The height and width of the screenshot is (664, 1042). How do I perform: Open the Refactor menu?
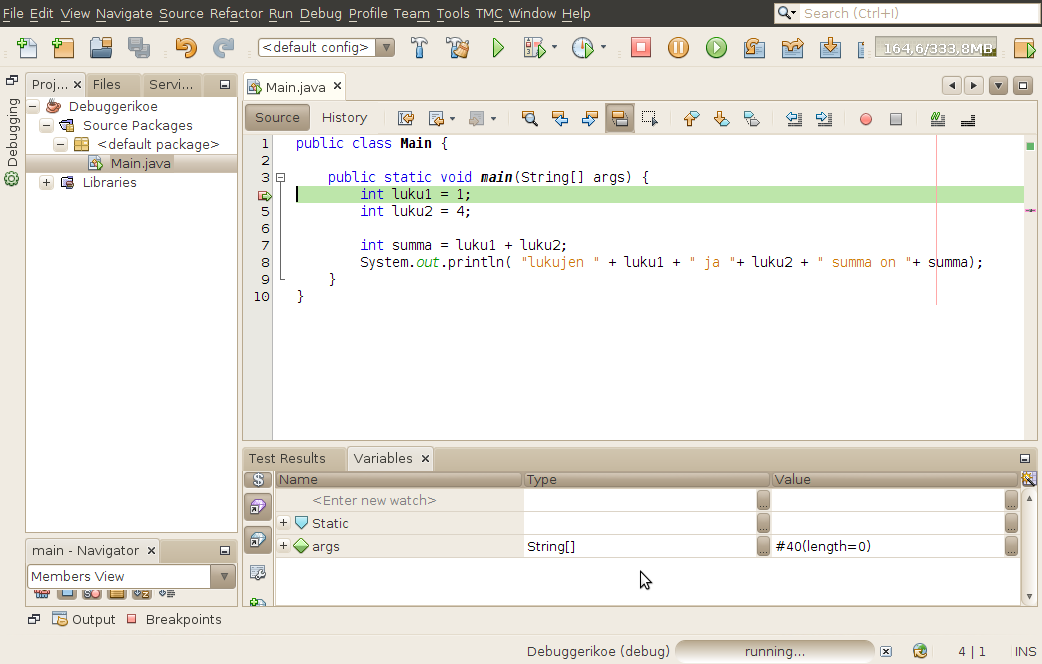(x=236, y=13)
